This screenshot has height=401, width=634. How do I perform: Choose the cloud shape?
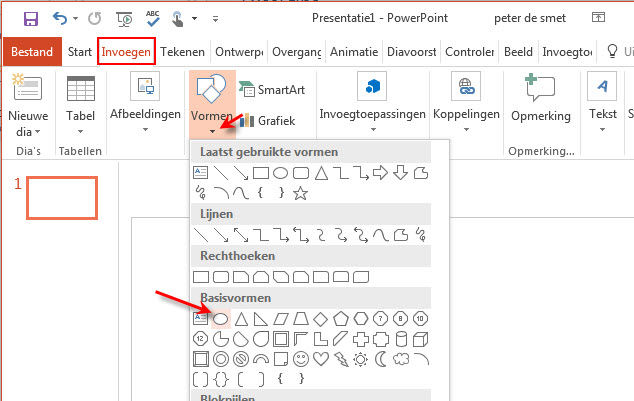coord(401,359)
